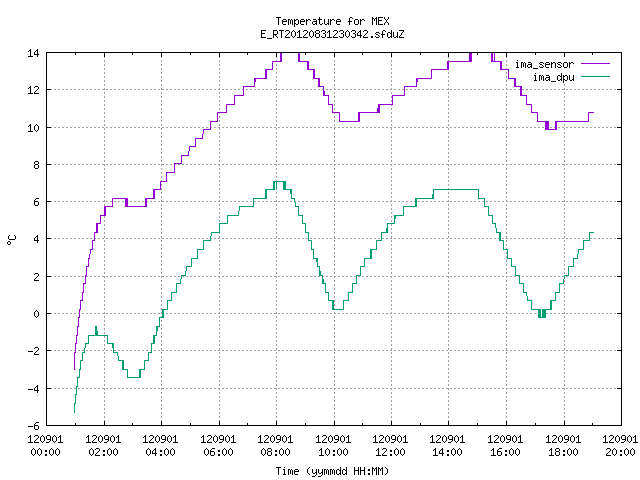Click x-axis tick label 14:00
The width and height of the screenshot is (640, 480).
coord(448,453)
